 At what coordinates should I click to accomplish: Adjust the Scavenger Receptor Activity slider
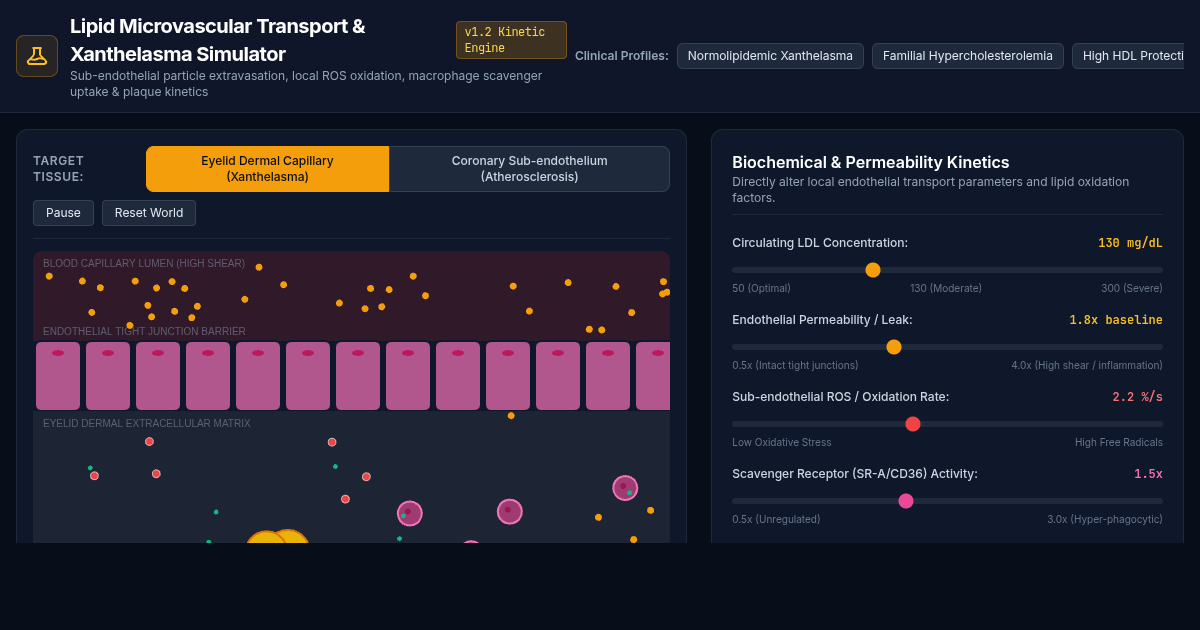[x=947, y=501]
